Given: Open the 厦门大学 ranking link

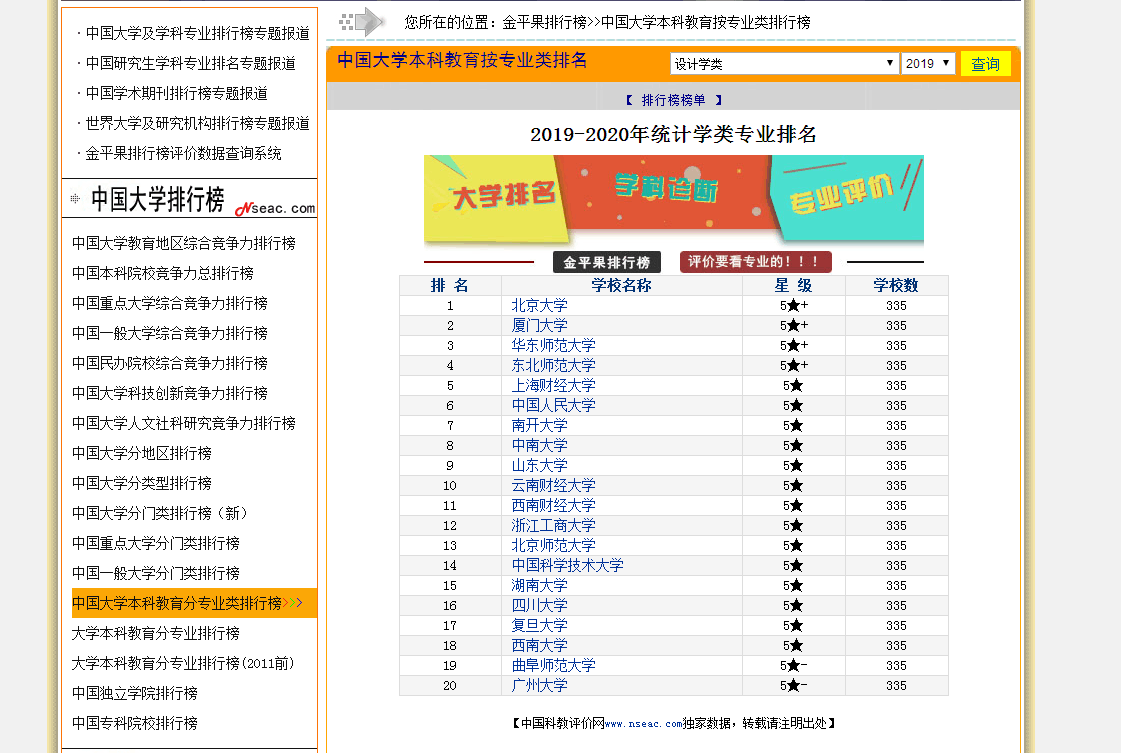Looking at the screenshot, I should pos(539,326).
